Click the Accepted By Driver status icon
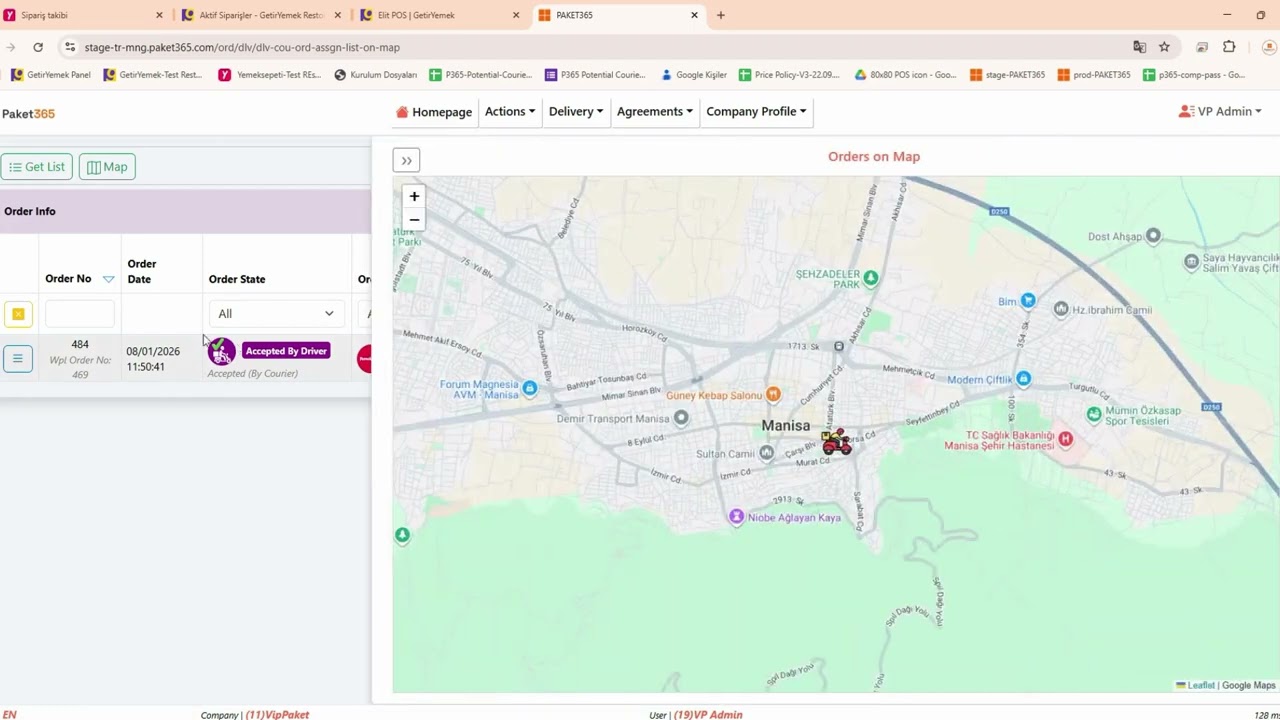 coord(221,351)
